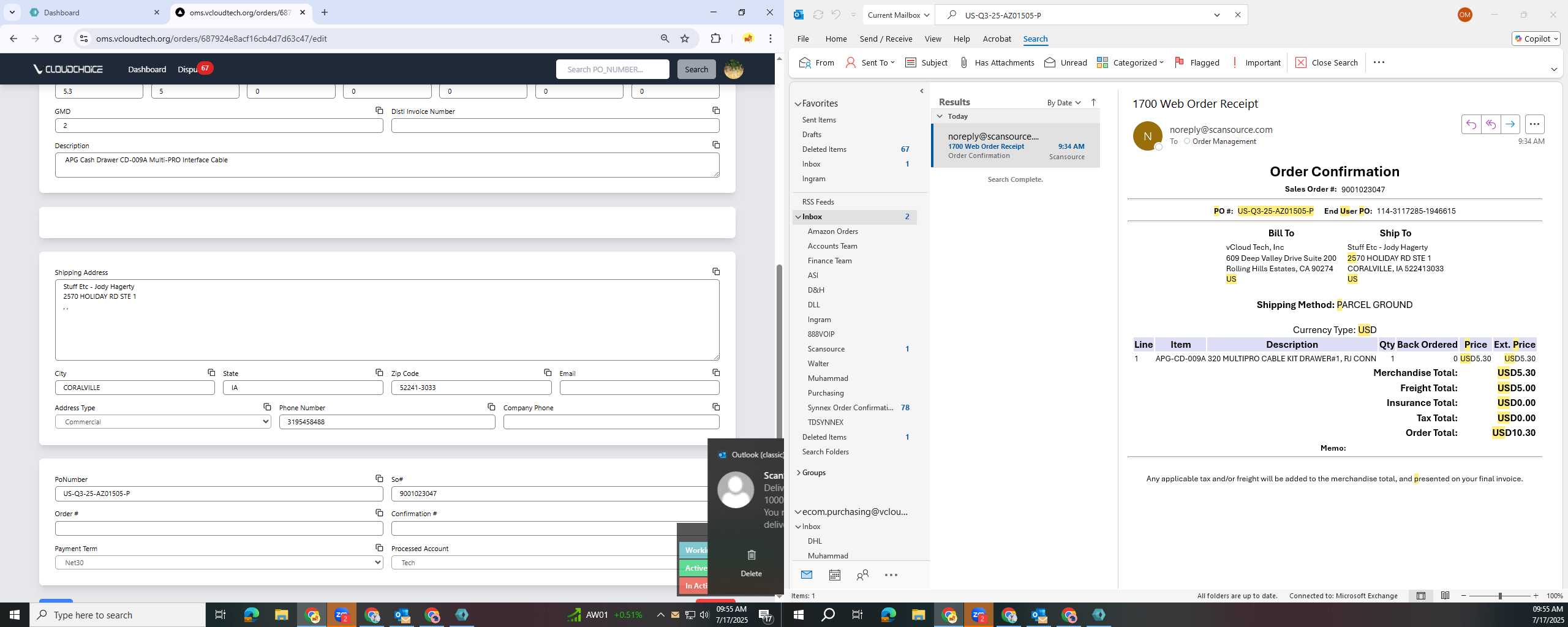Reply all to the Order Receipt email
This screenshot has height=627, width=1568.
1490,124
